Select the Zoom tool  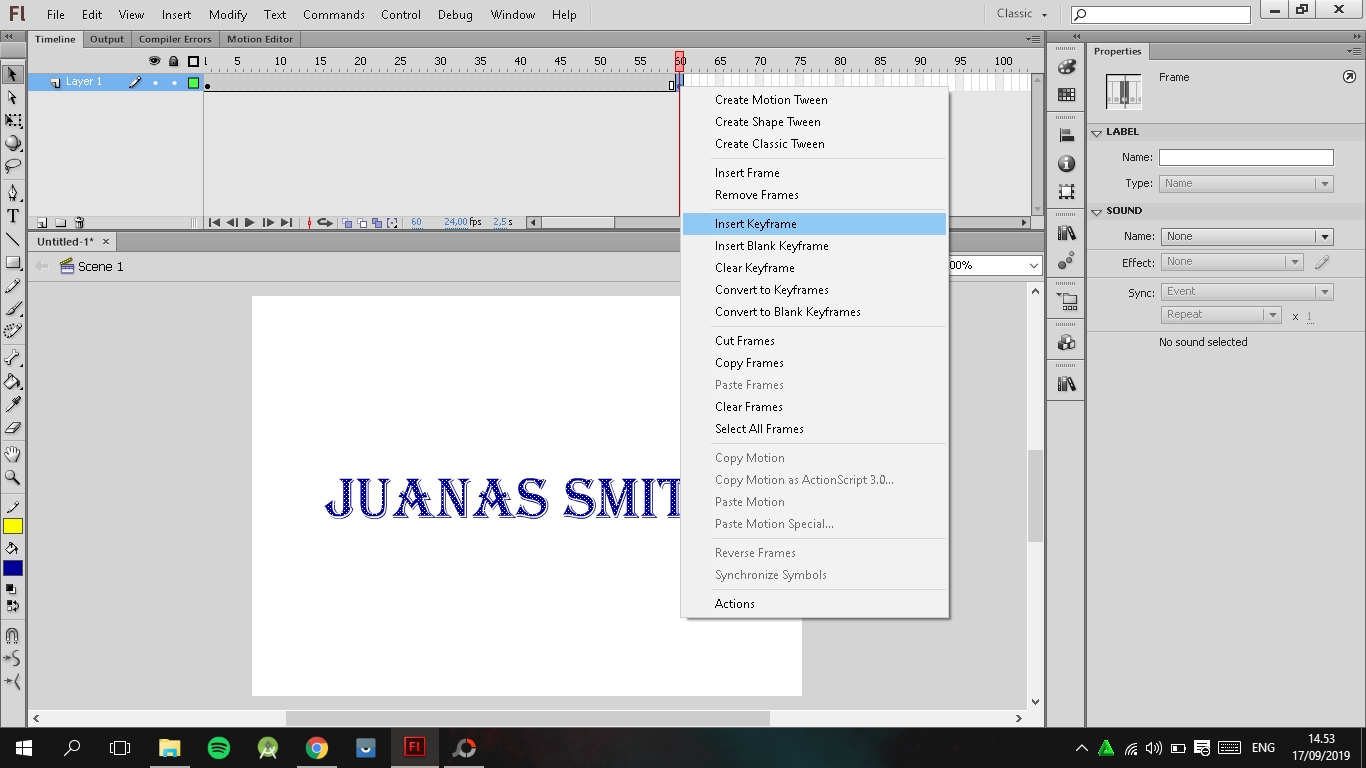[x=13, y=475]
